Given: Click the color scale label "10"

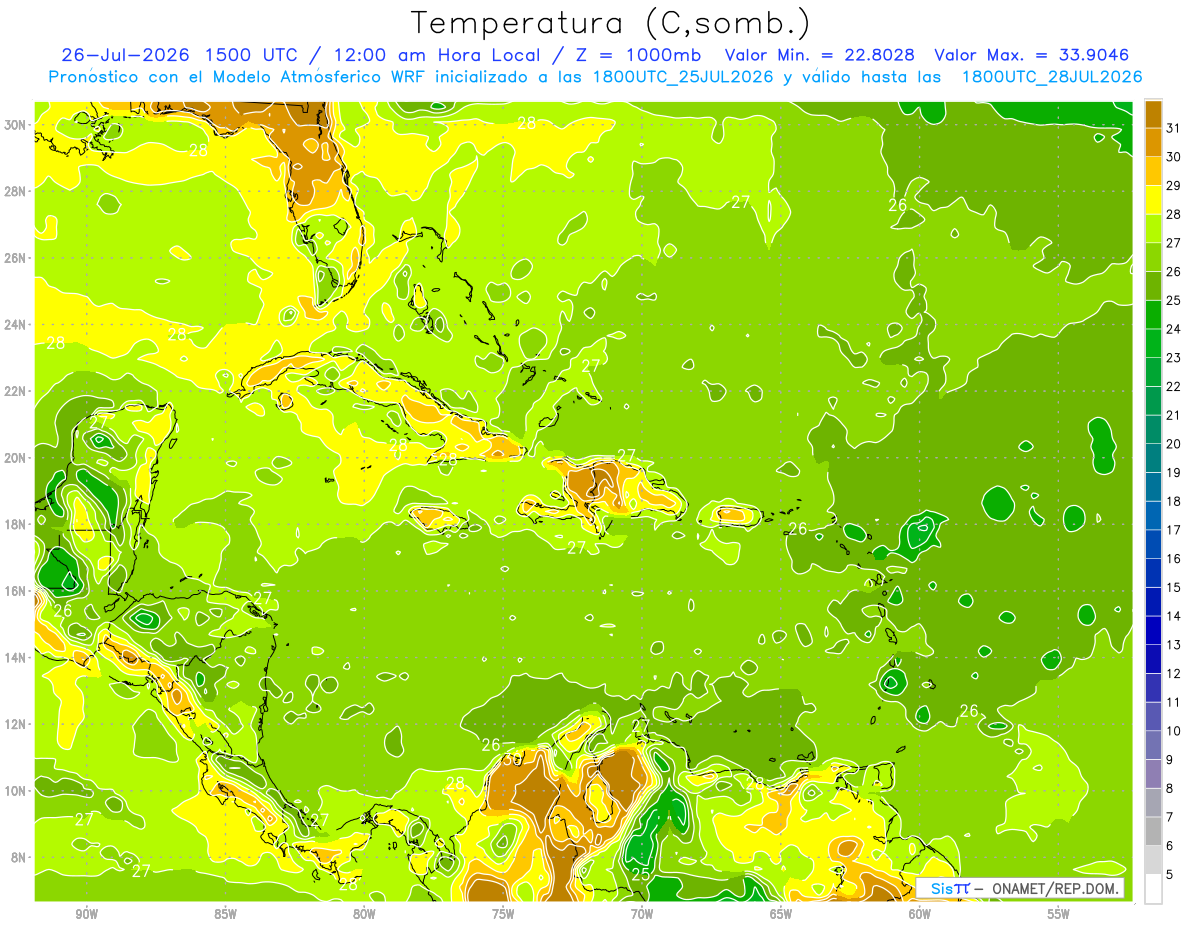Looking at the screenshot, I should [x=1174, y=731].
